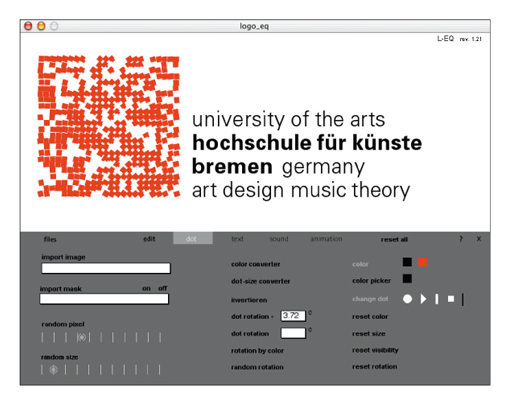Turn import mask on
This screenshot has height=400, width=512.
click(x=146, y=288)
